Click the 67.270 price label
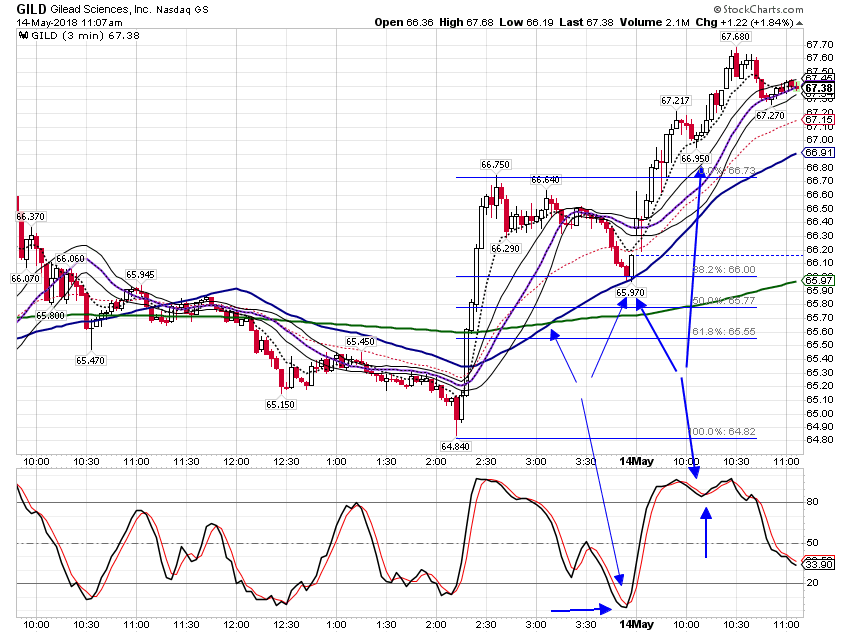The image size is (850, 633). click(x=770, y=115)
